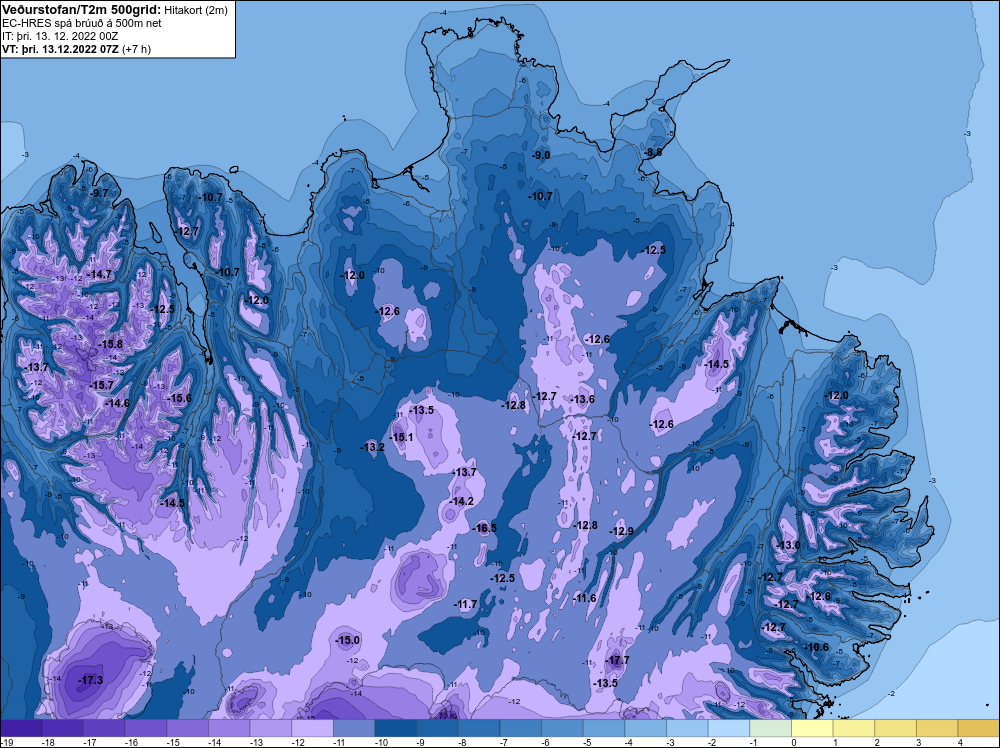Click the -17.3 temperature value
This screenshot has height=748, width=1000.
pos(90,680)
